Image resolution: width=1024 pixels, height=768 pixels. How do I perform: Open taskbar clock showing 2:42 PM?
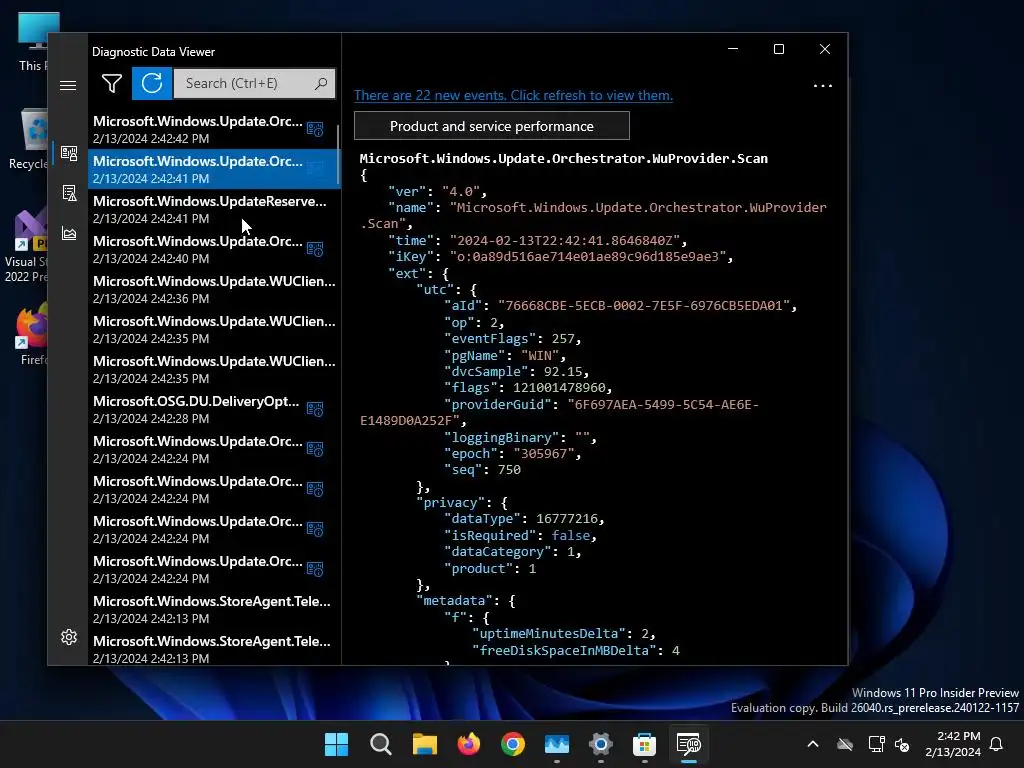pos(953,744)
